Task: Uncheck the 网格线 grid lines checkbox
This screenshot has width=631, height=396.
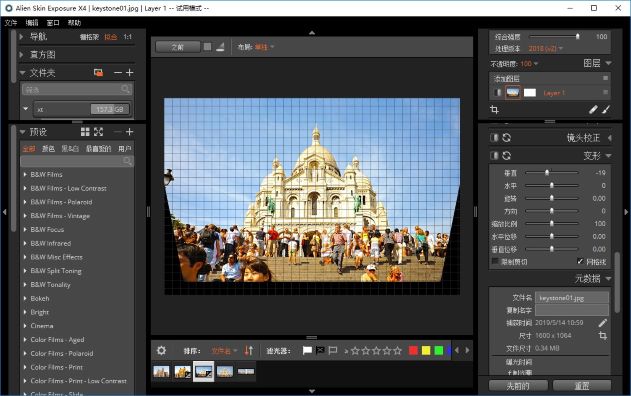Action: pos(580,262)
